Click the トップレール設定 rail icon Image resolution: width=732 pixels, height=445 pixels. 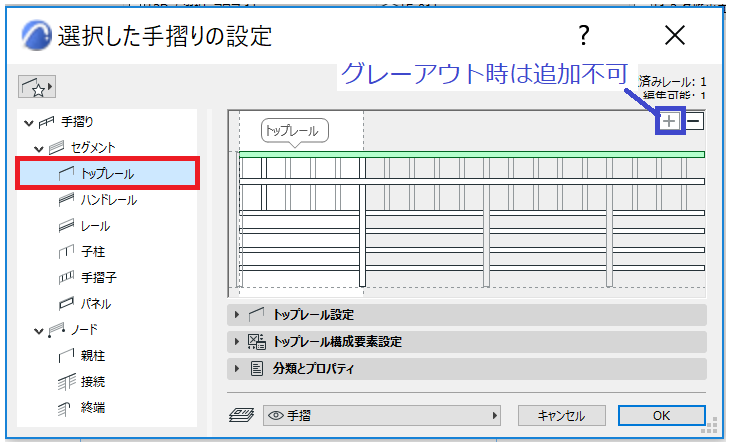pos(256,314)
